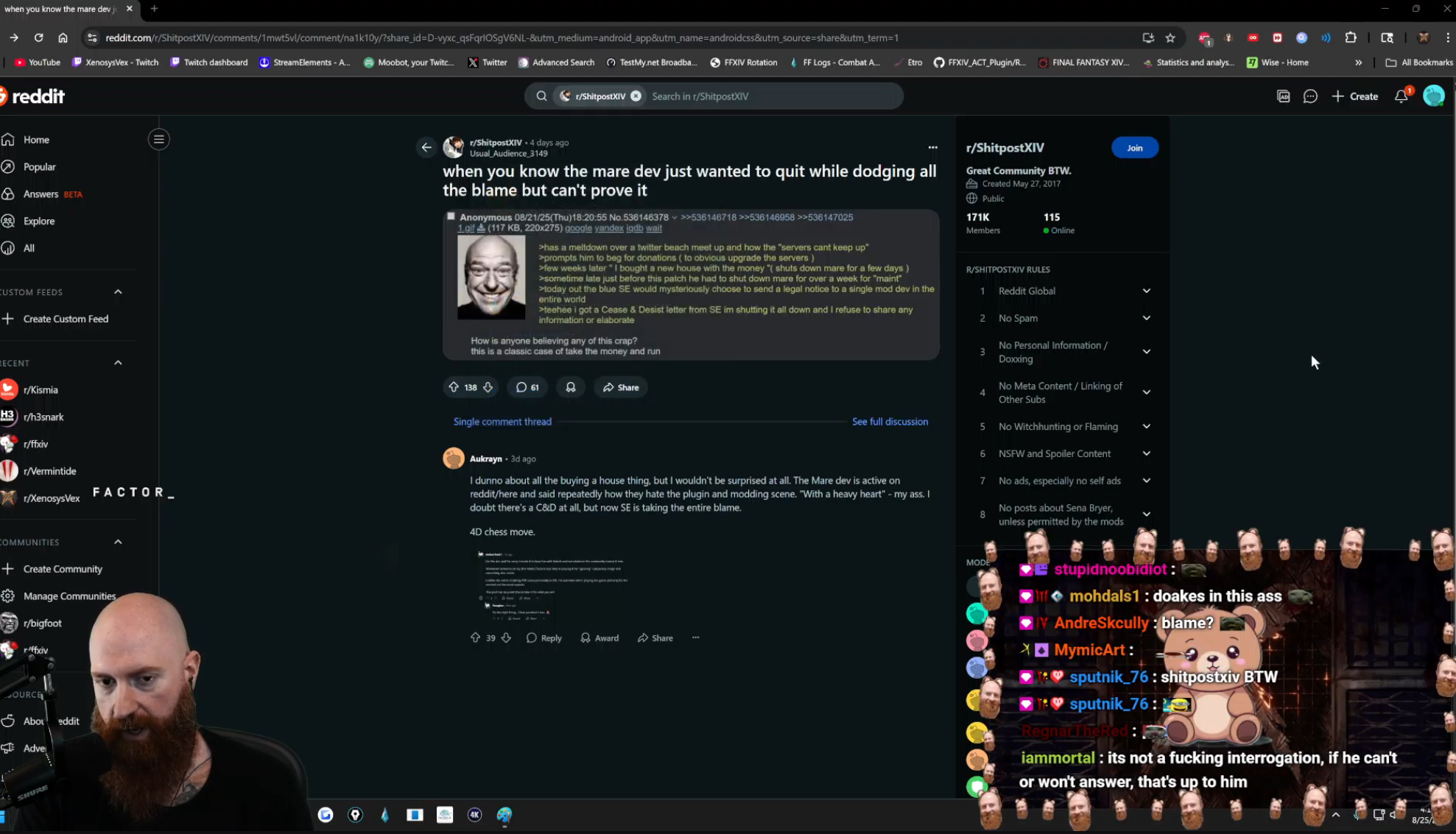This screenshot has height=834, width=1456.
Task: Collapse the left navigation sidebar
Action: pyautogui.click(x=158, y=139)
